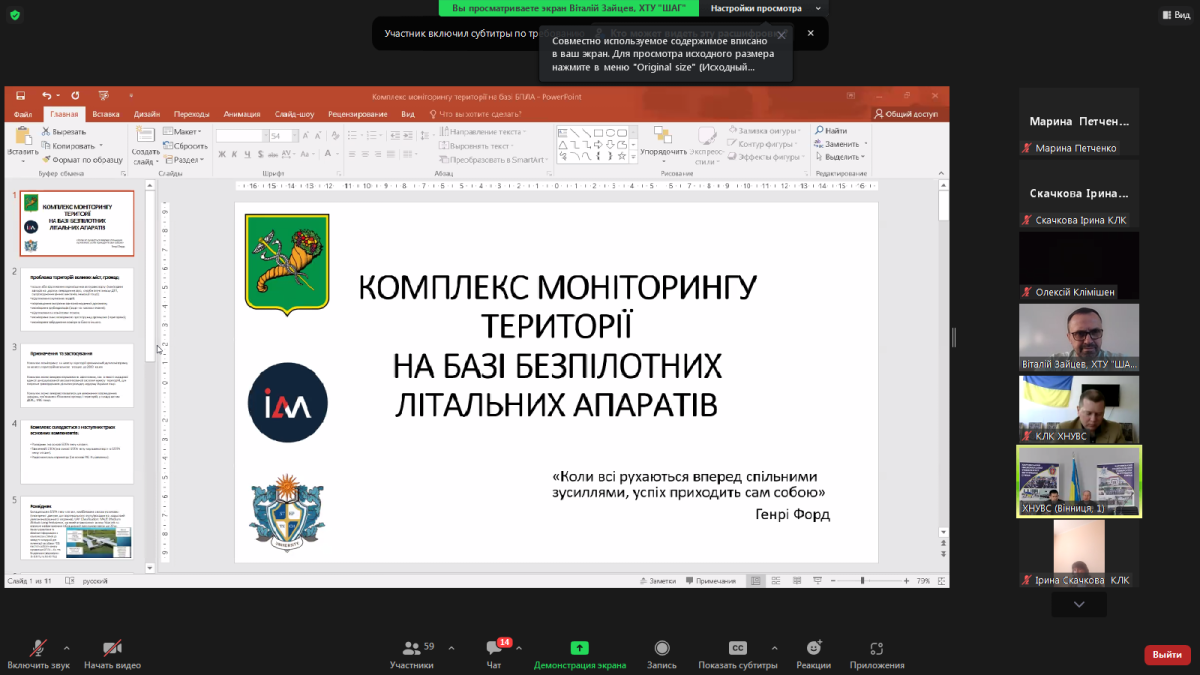This screenshot has width=1200, height=675.
Task: Click the red Выйти leave button
Action: click(x=1167, y=655)
